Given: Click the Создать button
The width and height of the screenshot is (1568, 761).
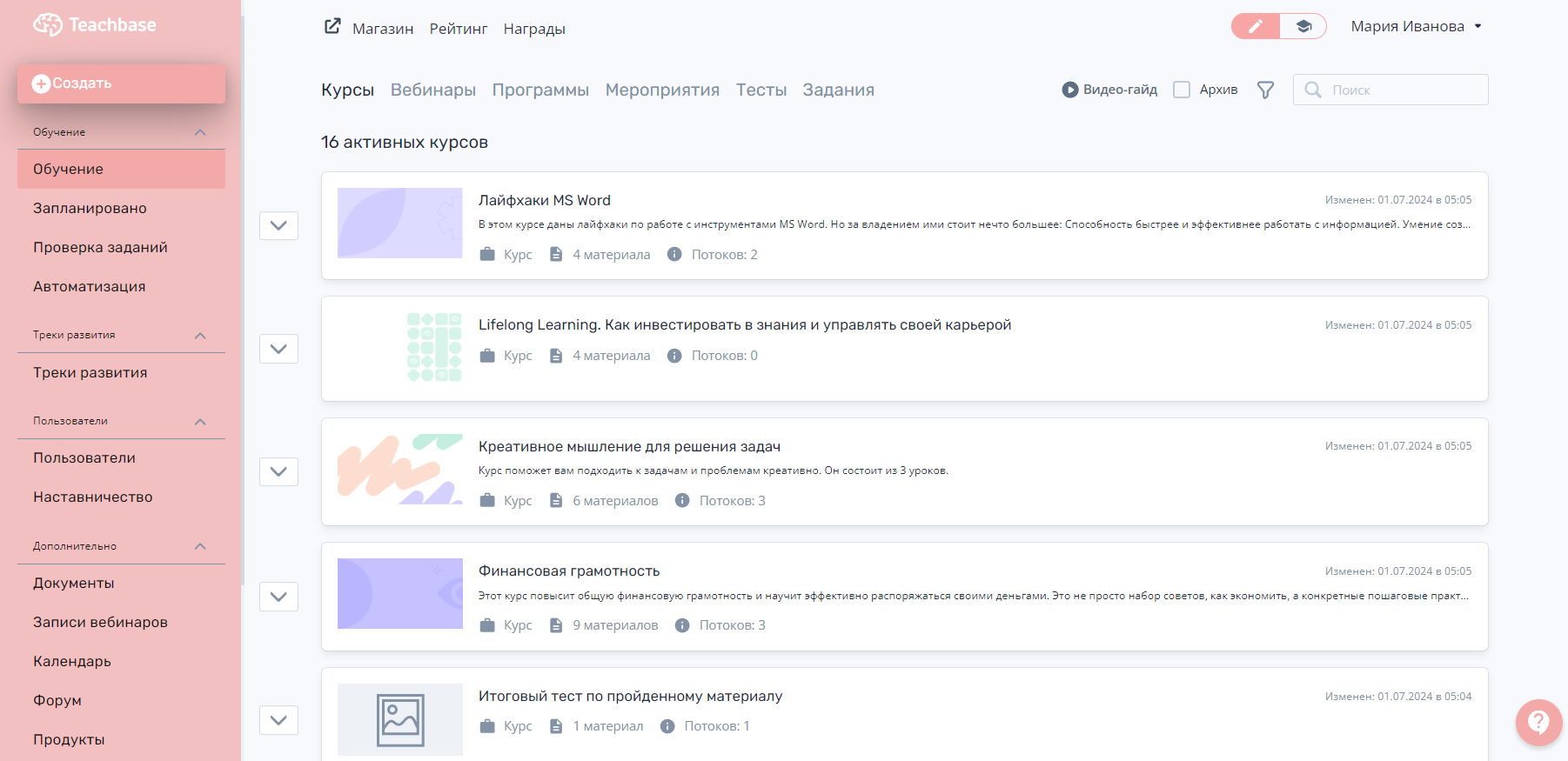Looking at the screenshot, I should pyautogui.click(x=121, y=83).
